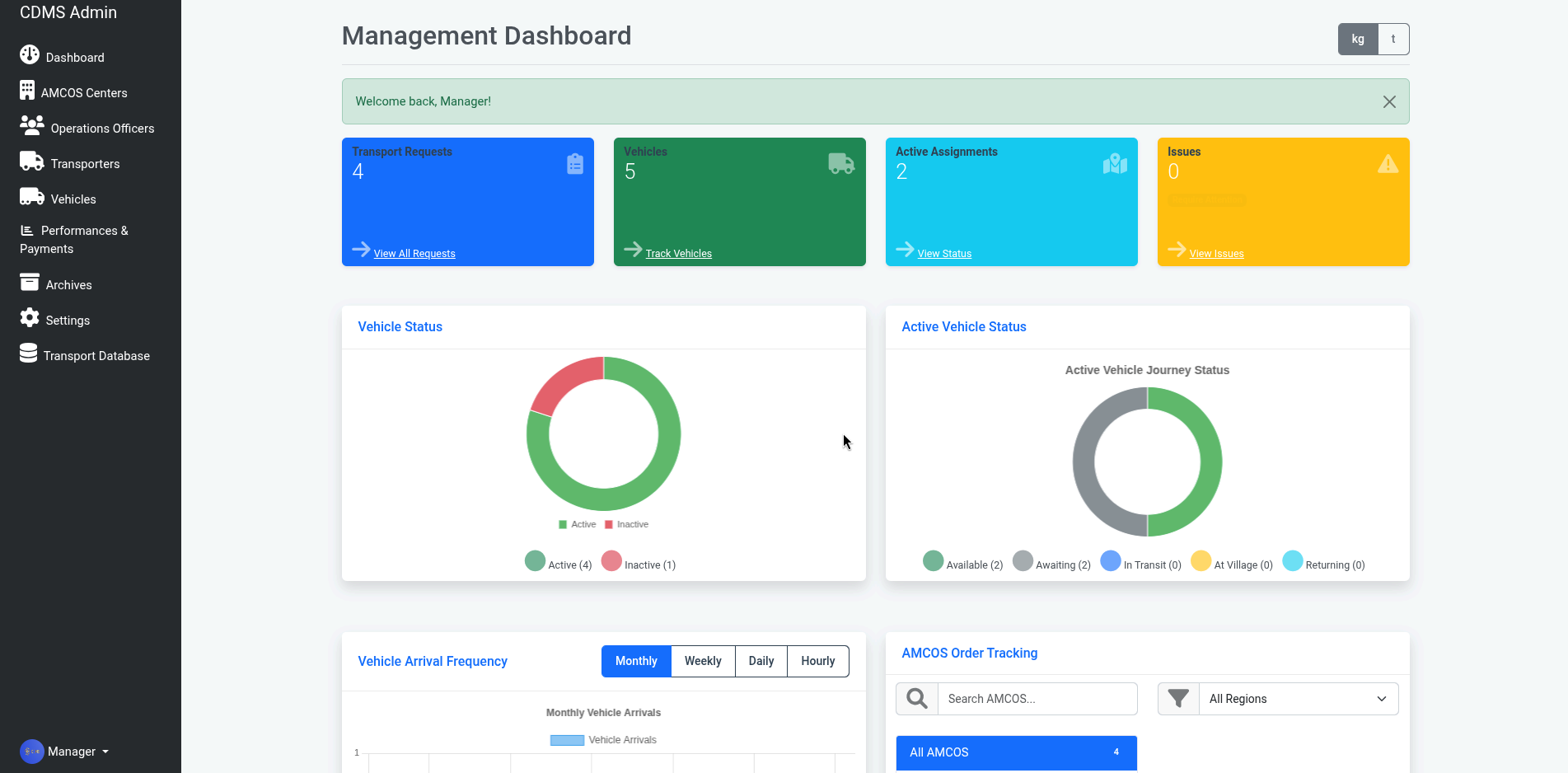Open Dashboard from the sidebar

pos(62,56)
